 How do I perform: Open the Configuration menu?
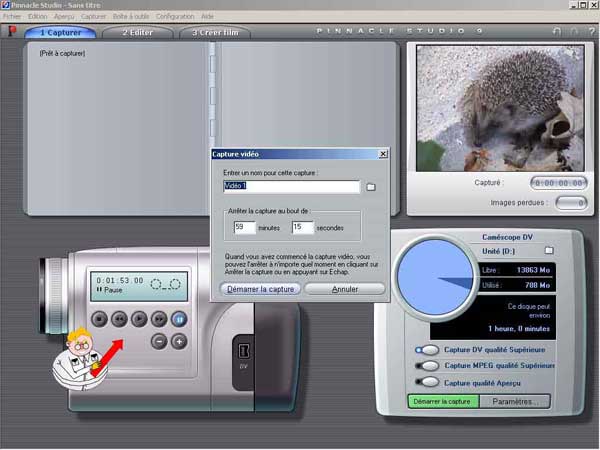pyautogui.click(x=175, y=16)
